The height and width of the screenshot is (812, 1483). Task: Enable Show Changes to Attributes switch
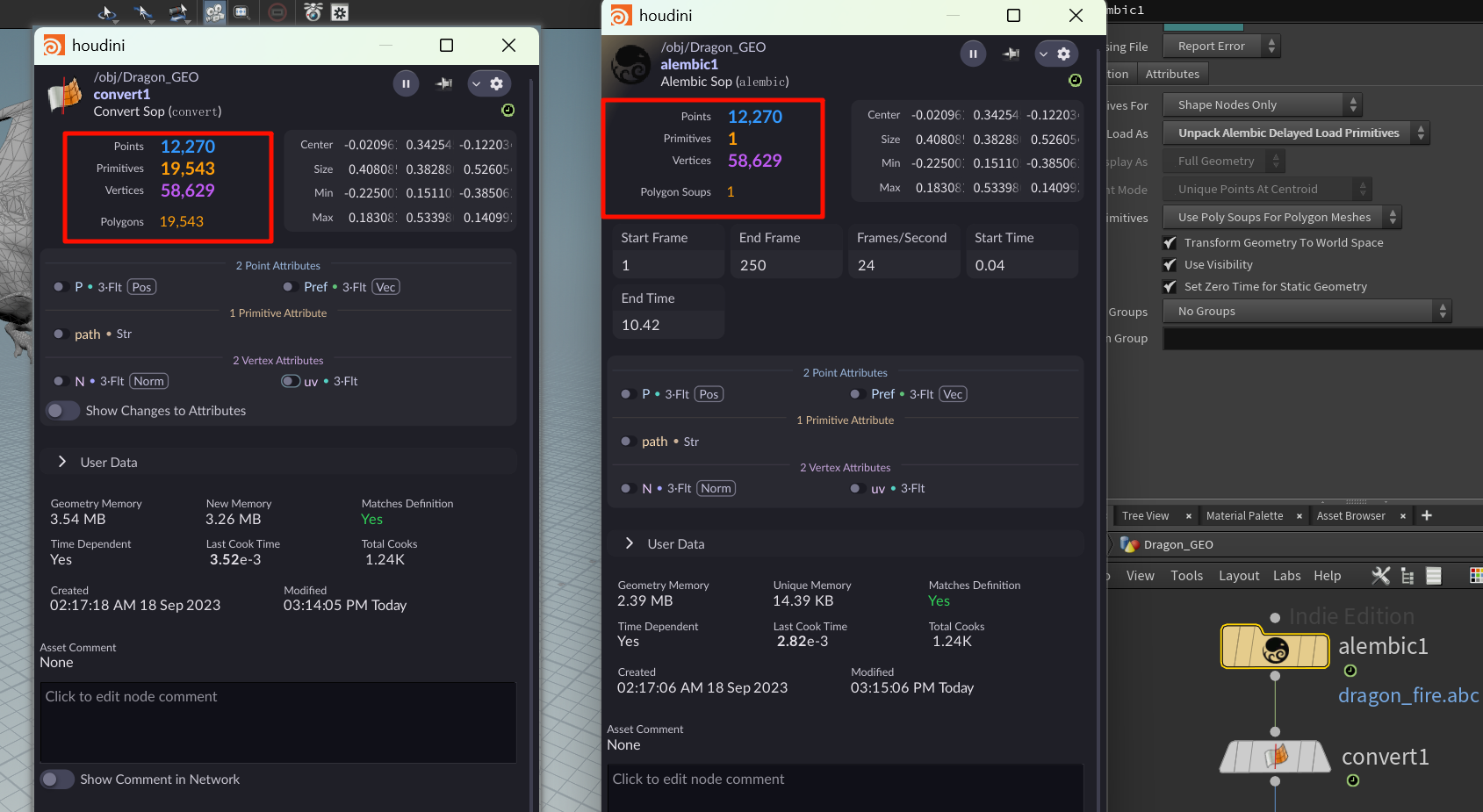tap(62, 411)
